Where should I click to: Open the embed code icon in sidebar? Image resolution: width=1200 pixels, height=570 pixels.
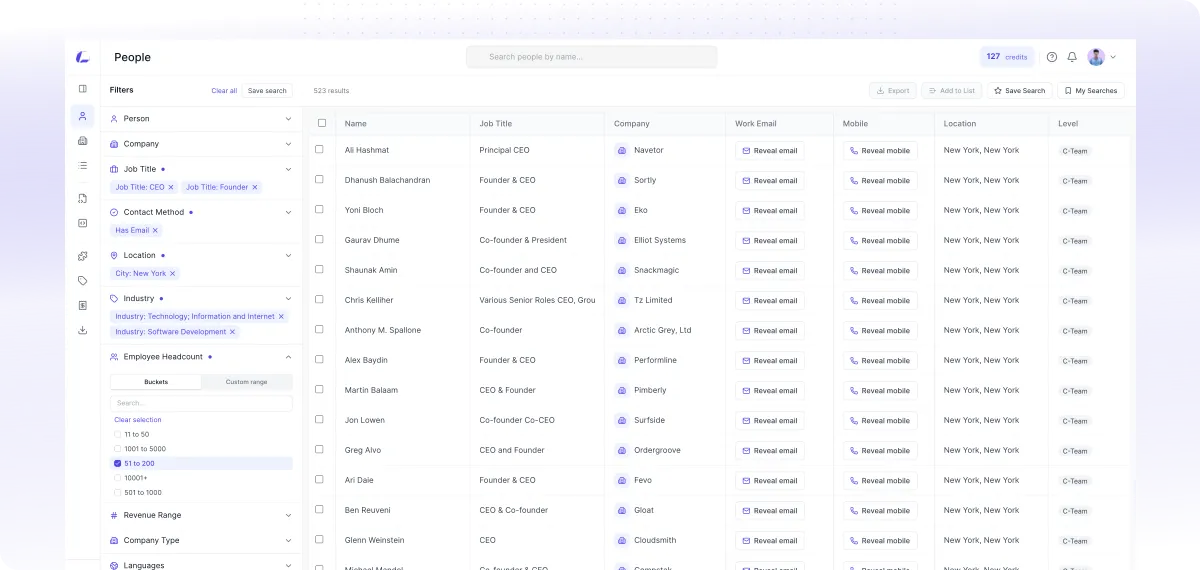click(x=83, y=223)
